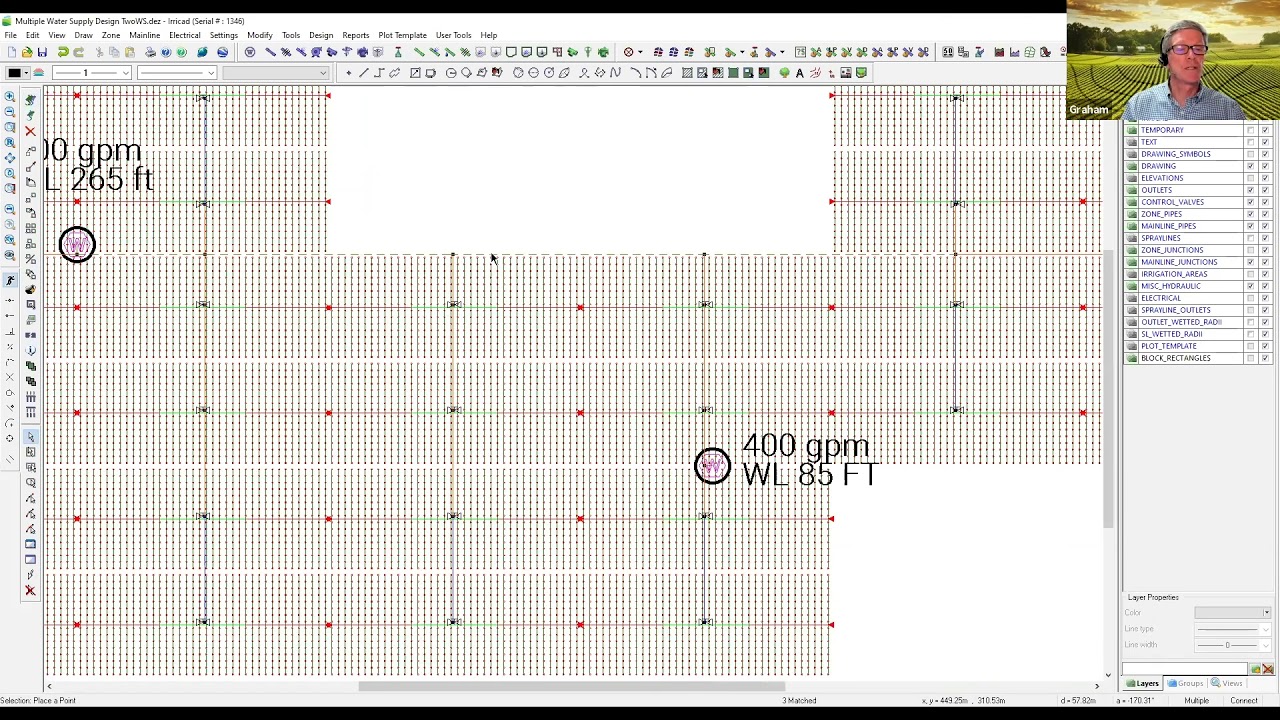
Task: Open the File menu
Action: 10,35
